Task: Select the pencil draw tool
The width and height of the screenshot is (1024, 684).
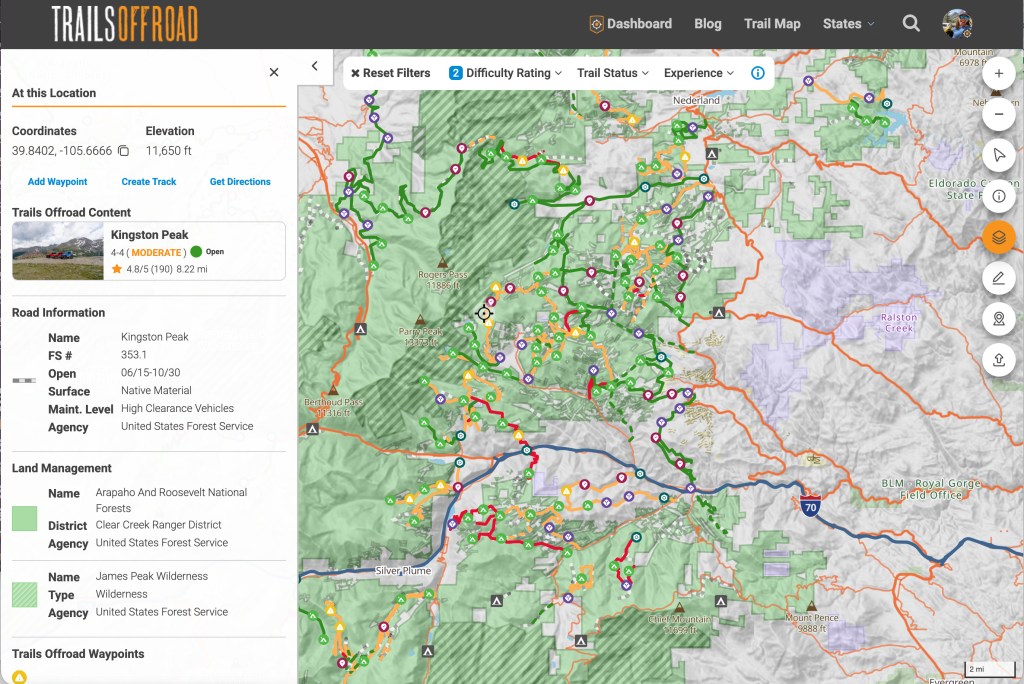Action: coord(999,278)
